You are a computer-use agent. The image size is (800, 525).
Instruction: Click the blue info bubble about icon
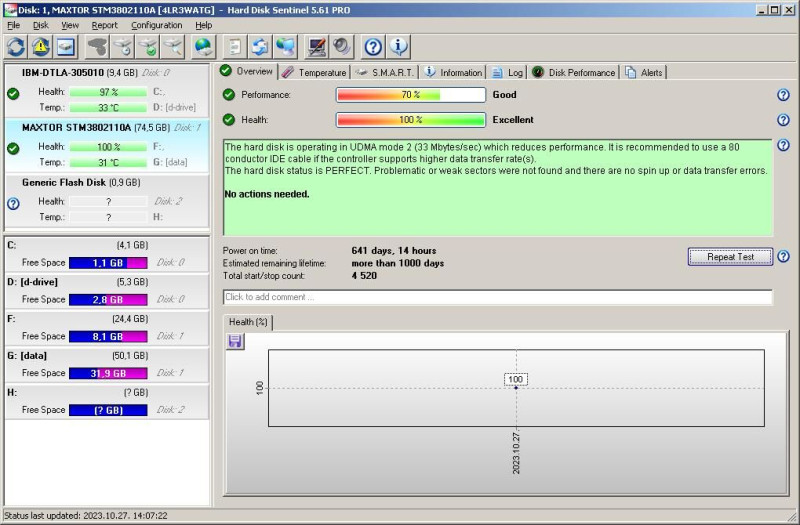point(398,47)
